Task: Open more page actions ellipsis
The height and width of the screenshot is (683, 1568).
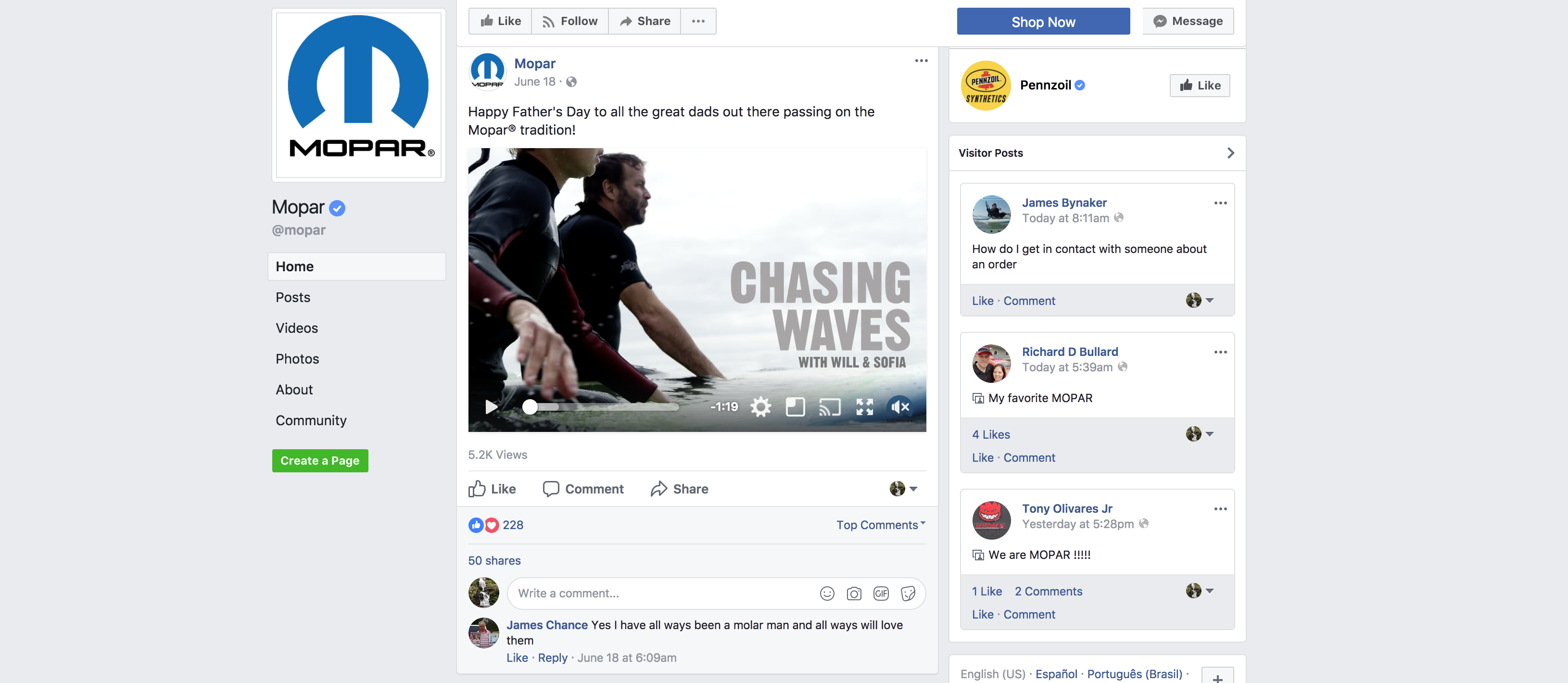Action: click(x=698, y=21)
